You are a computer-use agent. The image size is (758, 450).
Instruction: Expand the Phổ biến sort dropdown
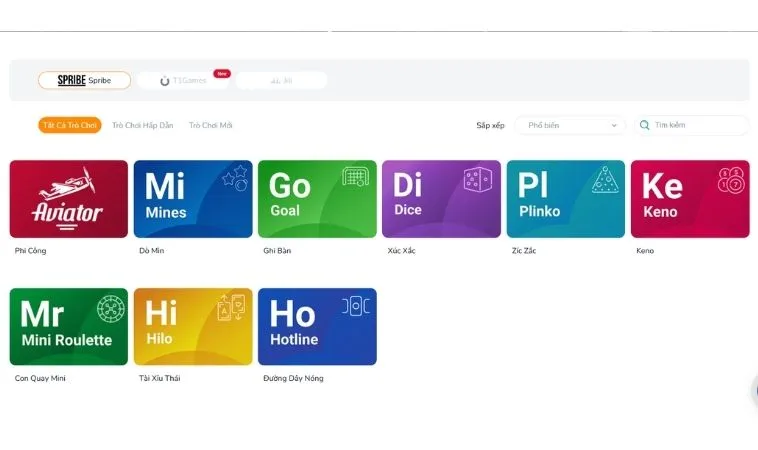coord(571,126)
